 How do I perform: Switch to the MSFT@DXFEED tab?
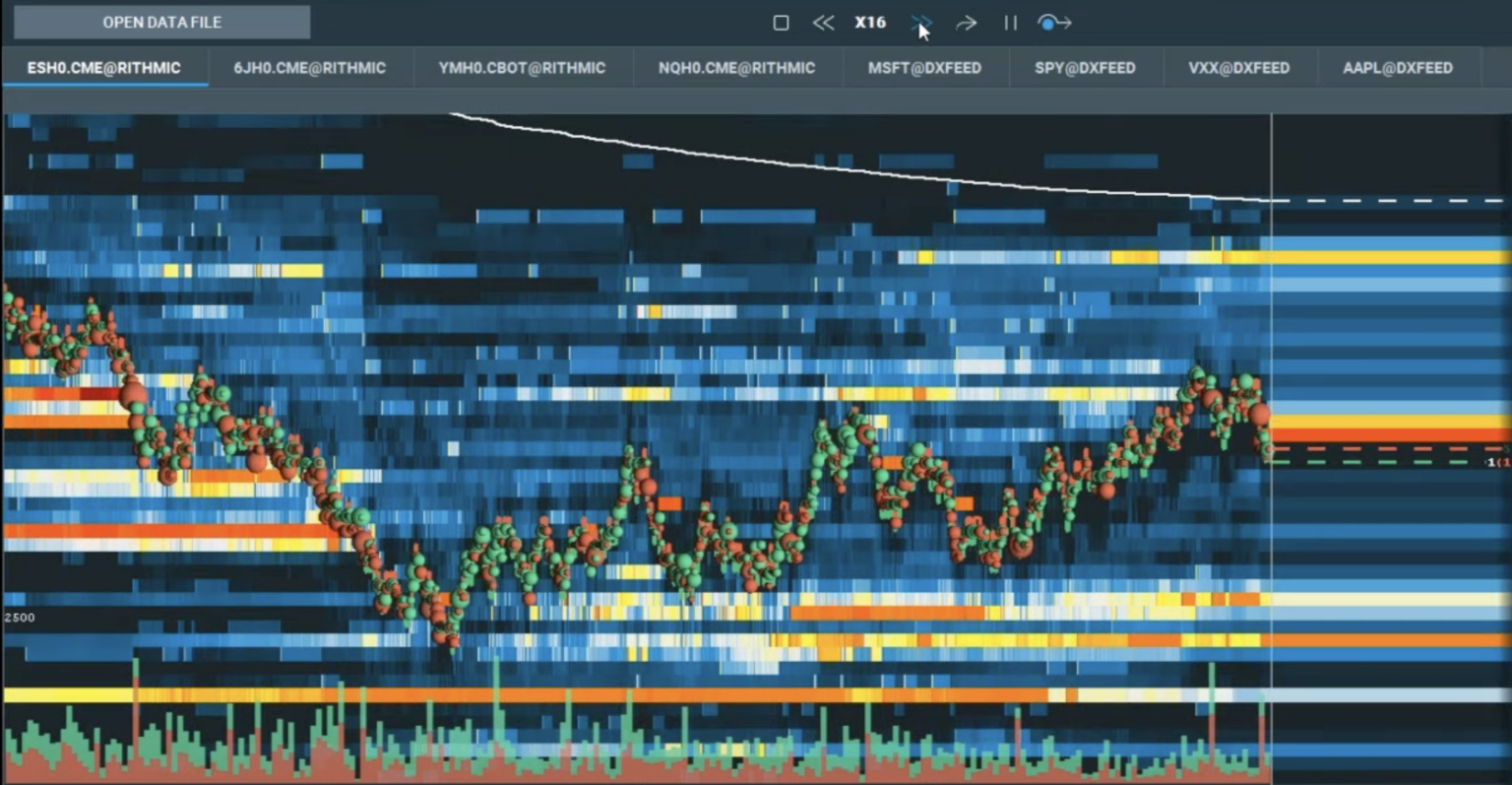925,67
